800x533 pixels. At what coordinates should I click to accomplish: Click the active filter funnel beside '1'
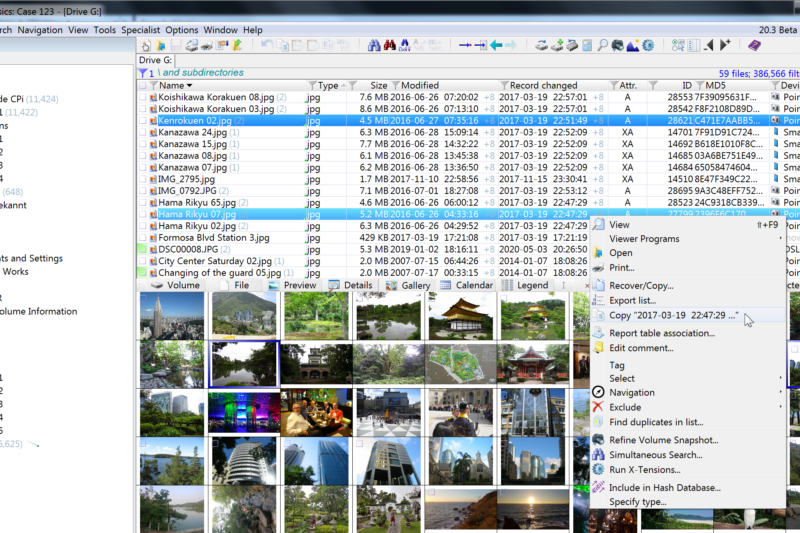pos(143,73)
